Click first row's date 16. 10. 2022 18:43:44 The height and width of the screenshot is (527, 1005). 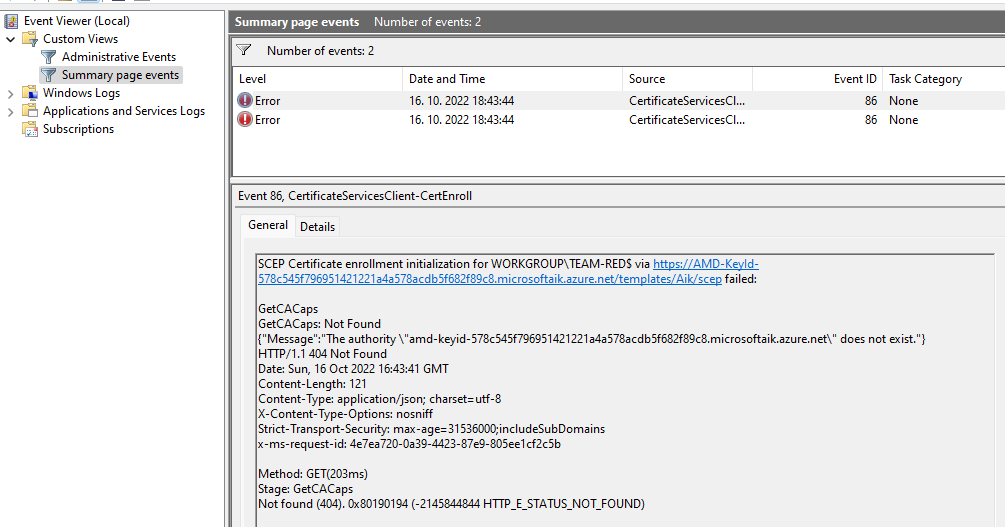point(461,101)
